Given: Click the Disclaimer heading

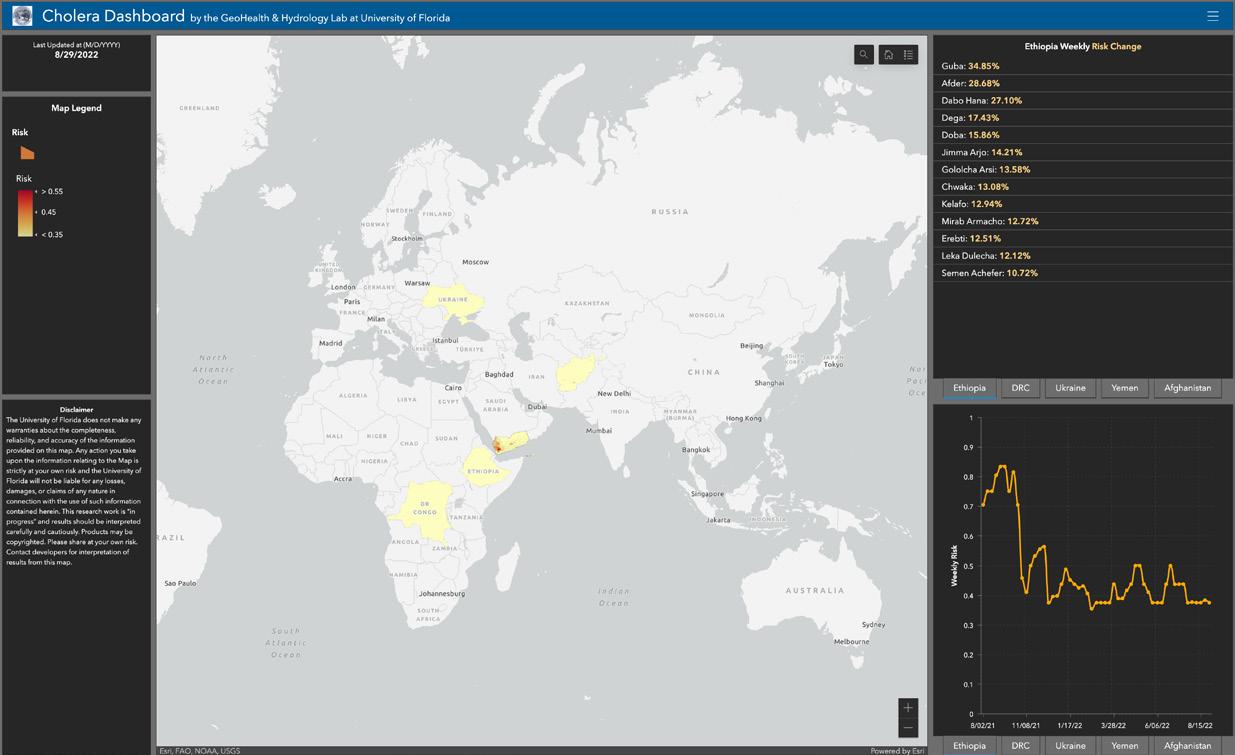Looking at the screenshot, I should click(x=76, y=409).
